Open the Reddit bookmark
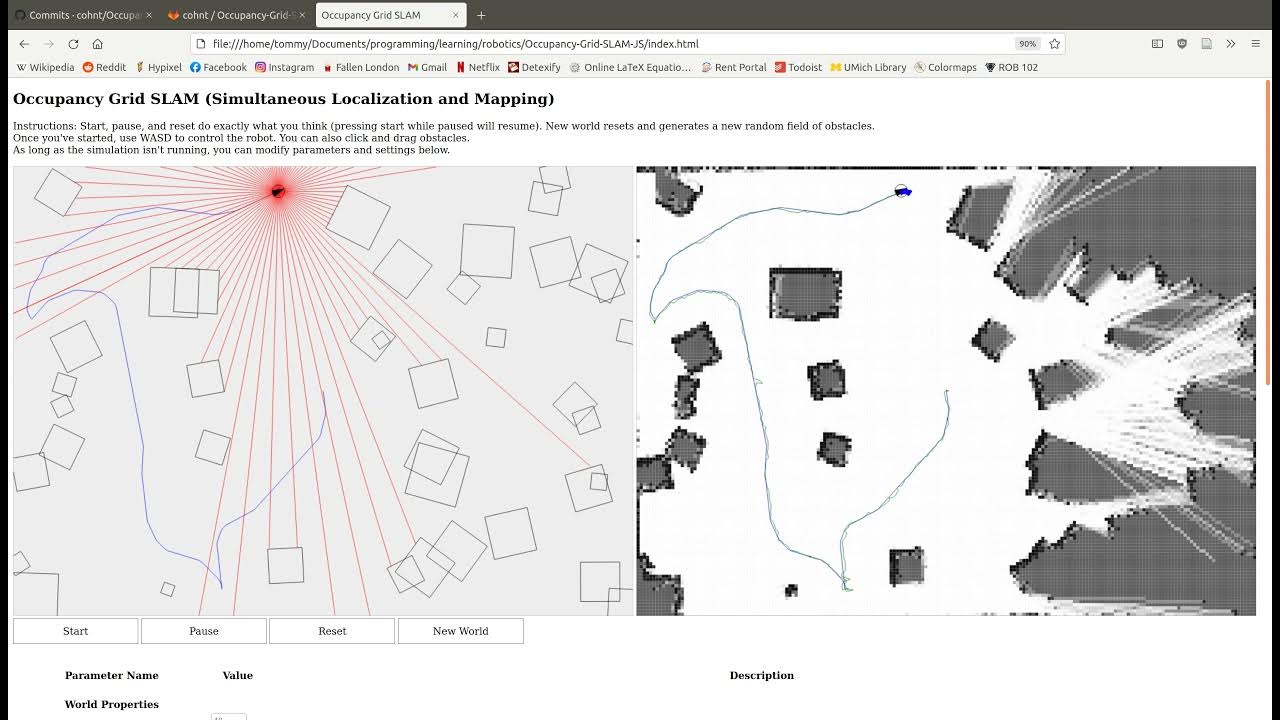Image resolution: width=1280 pixels, height=720 pixels. pos(104,67)
